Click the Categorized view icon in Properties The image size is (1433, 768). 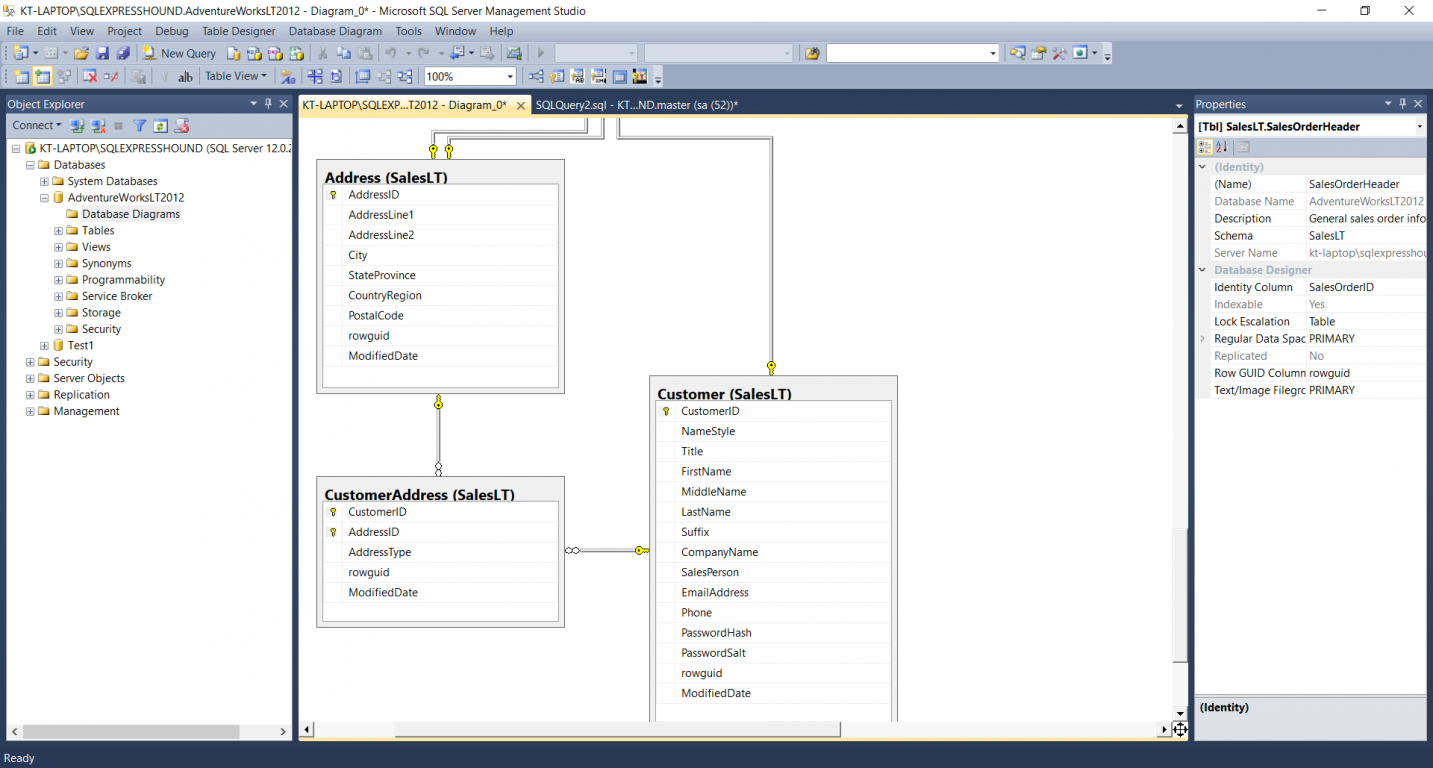[1205, 147]
